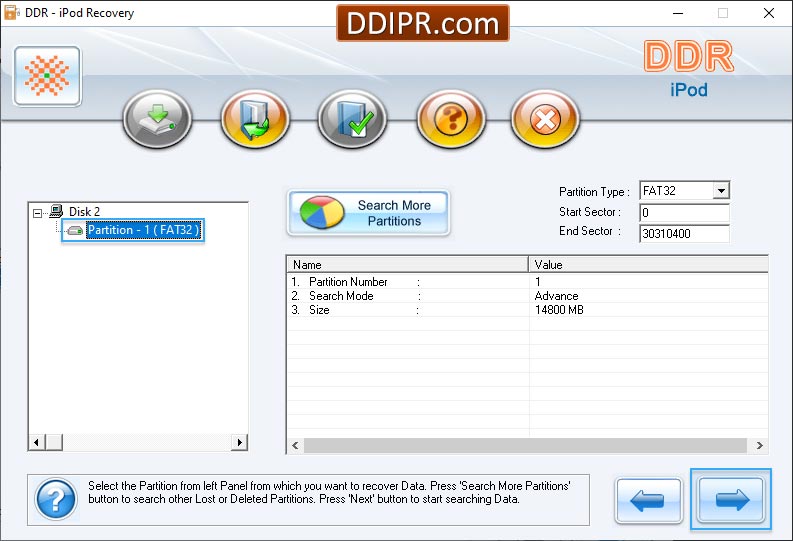This screenshot has width=793, height=541.
Task: Click the details table horizontal scrollbar thumb
Action: [525, 445]
